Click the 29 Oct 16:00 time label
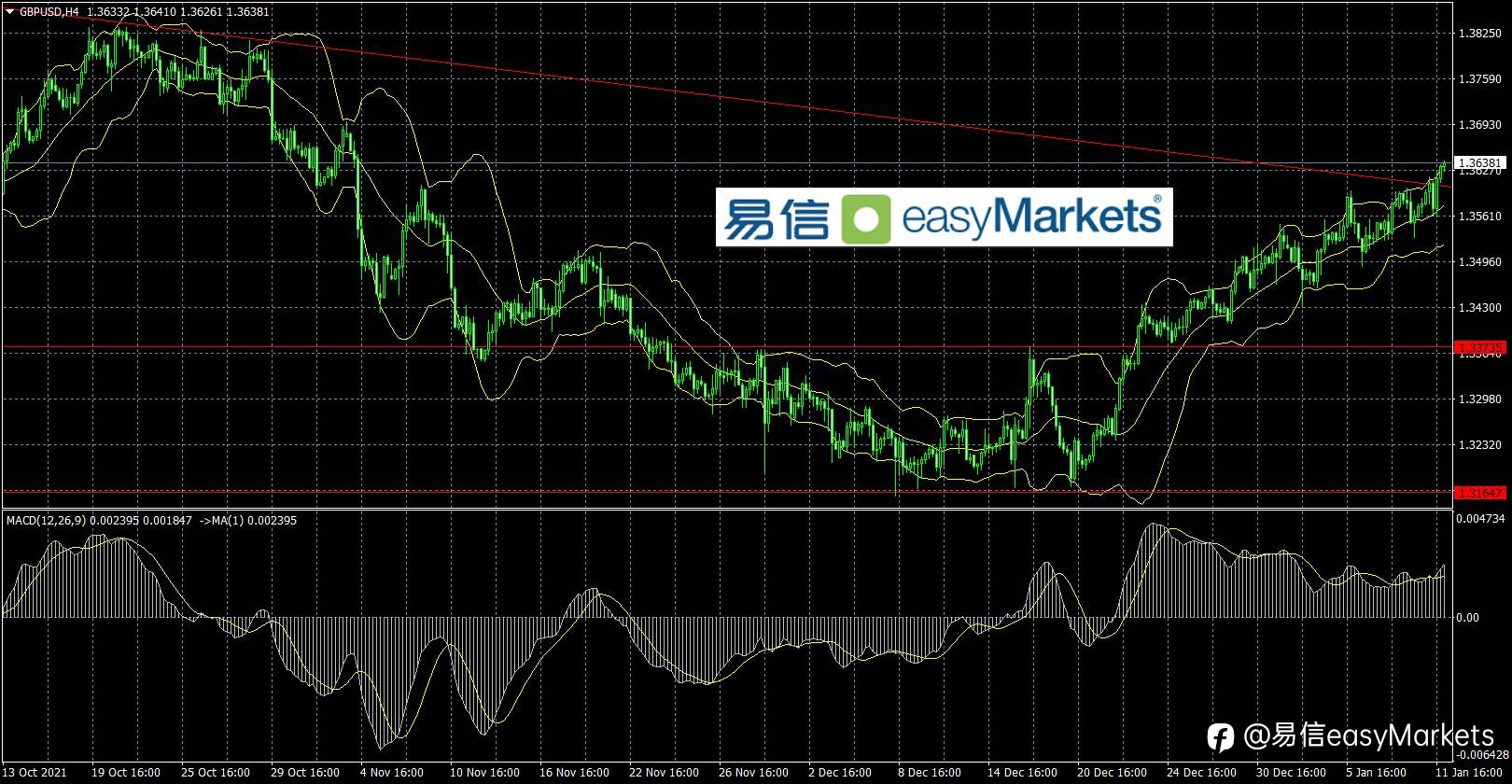This screenshot has height=784, width=1512. (305, 772)
